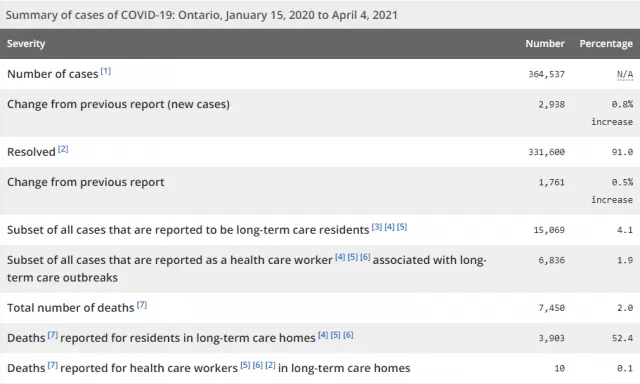Click footnote [6] after health care worker text
The width and height of the screenshot is (640, 384).
click(365, 257)
